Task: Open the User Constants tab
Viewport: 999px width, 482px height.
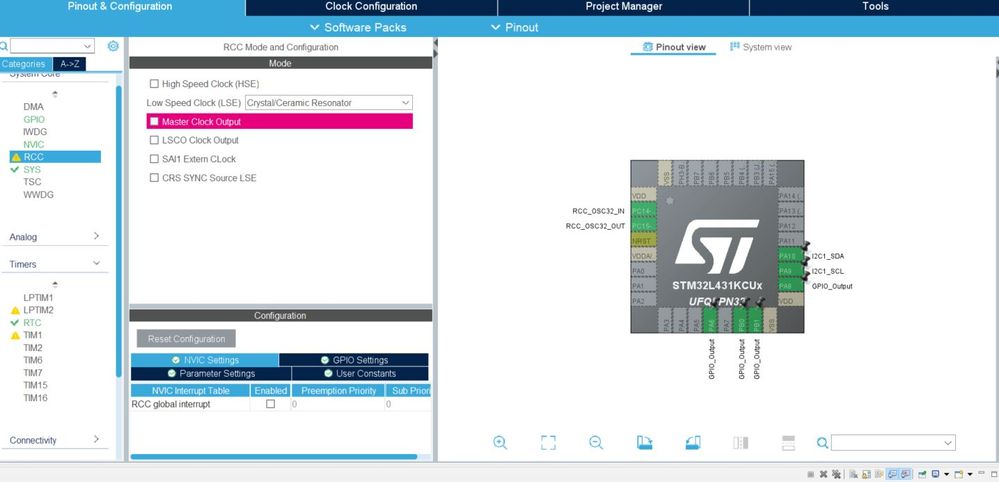Action: (360, 374)
